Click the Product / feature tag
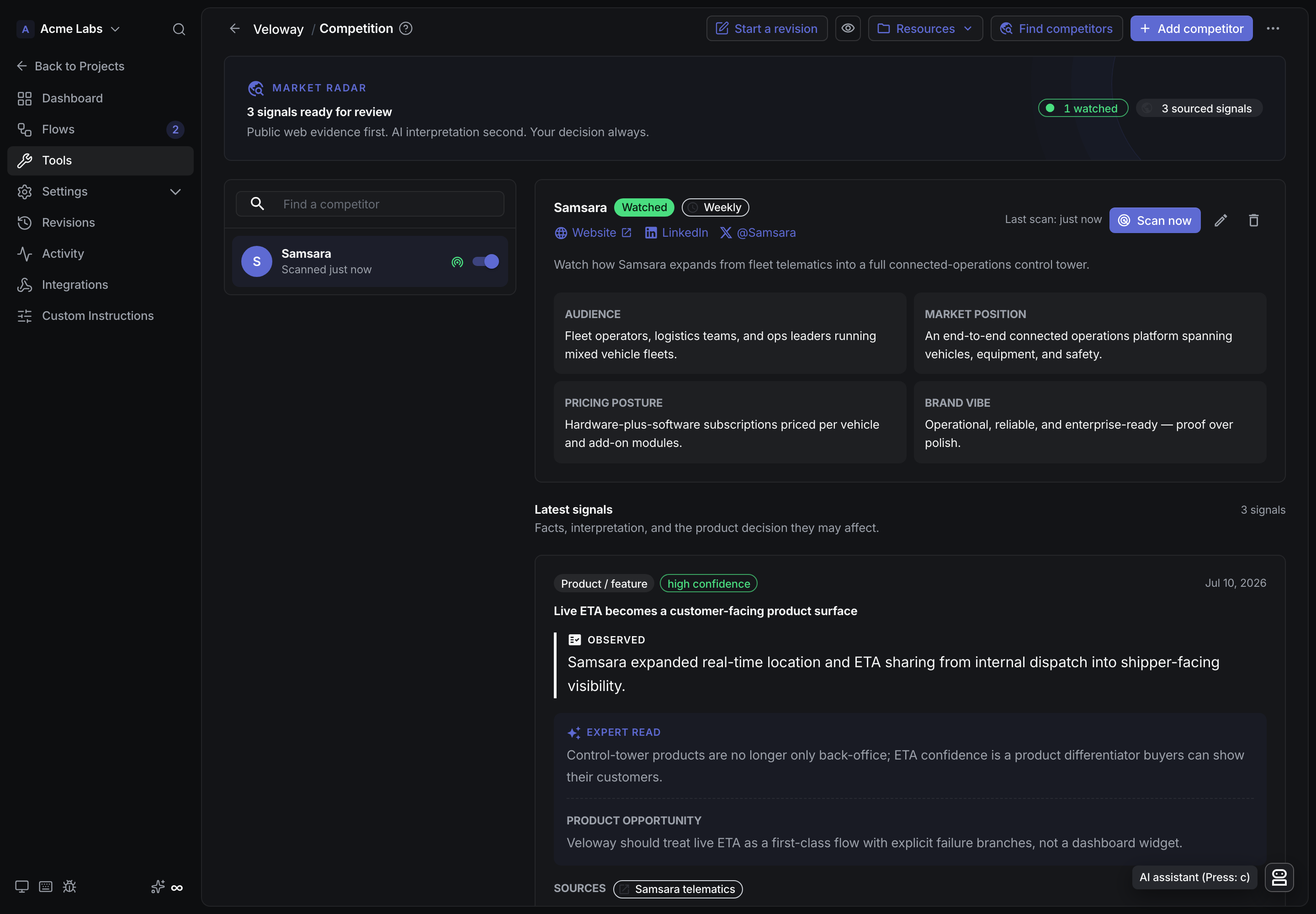 tap(604, 584)
